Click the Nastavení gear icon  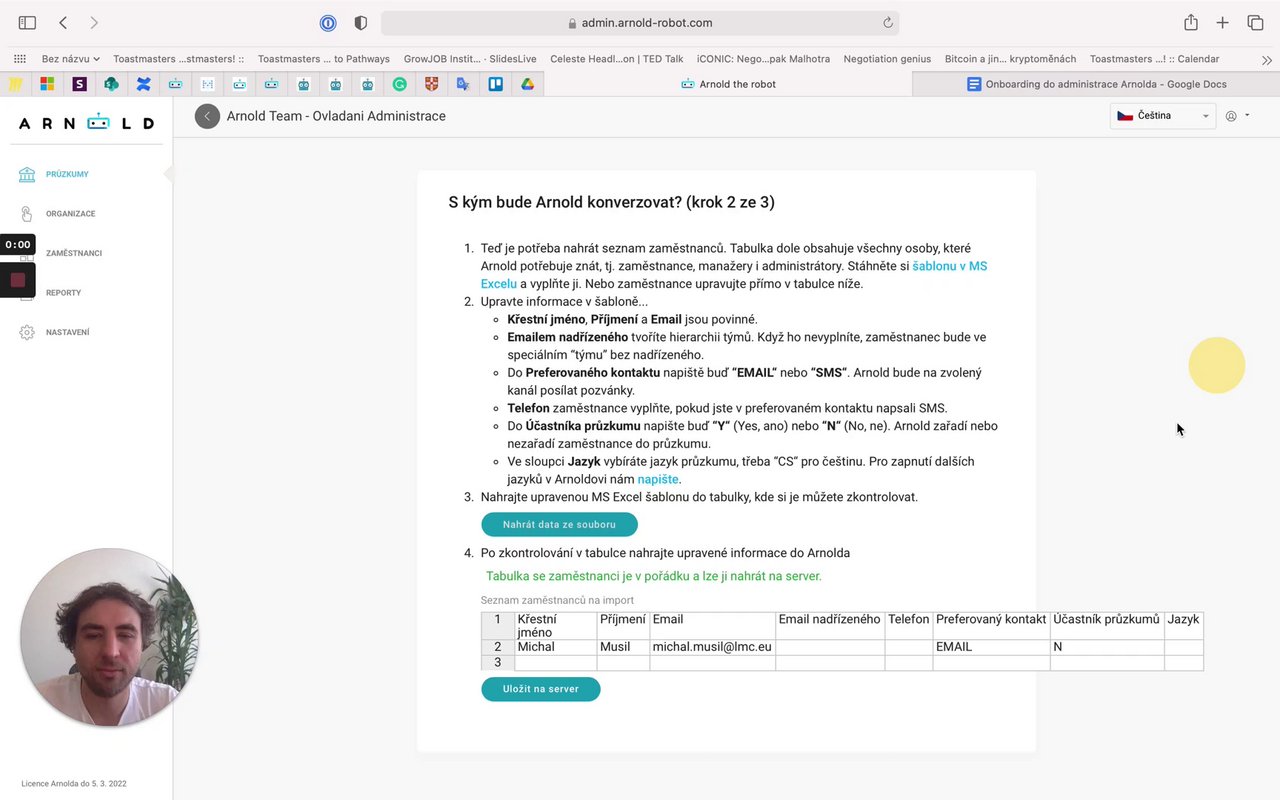coord(27,332)
